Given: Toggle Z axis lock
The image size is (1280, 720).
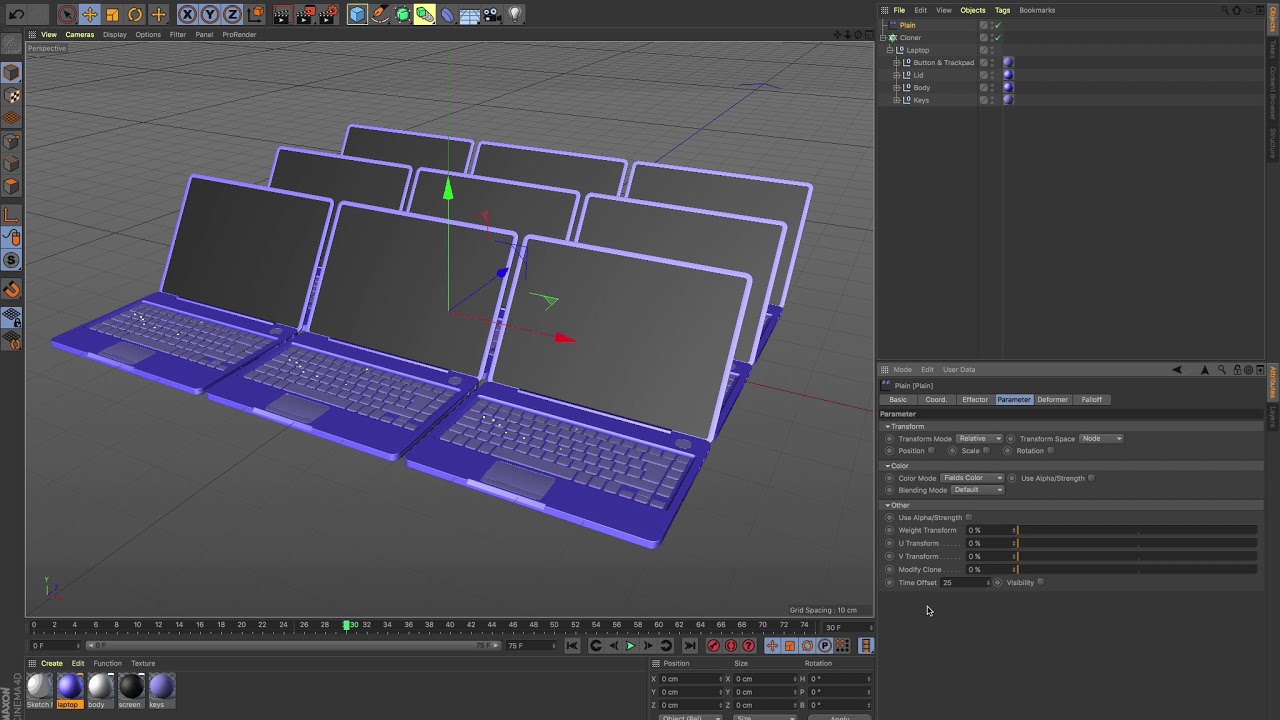Looking at the screenshot, I should (232, 14).
